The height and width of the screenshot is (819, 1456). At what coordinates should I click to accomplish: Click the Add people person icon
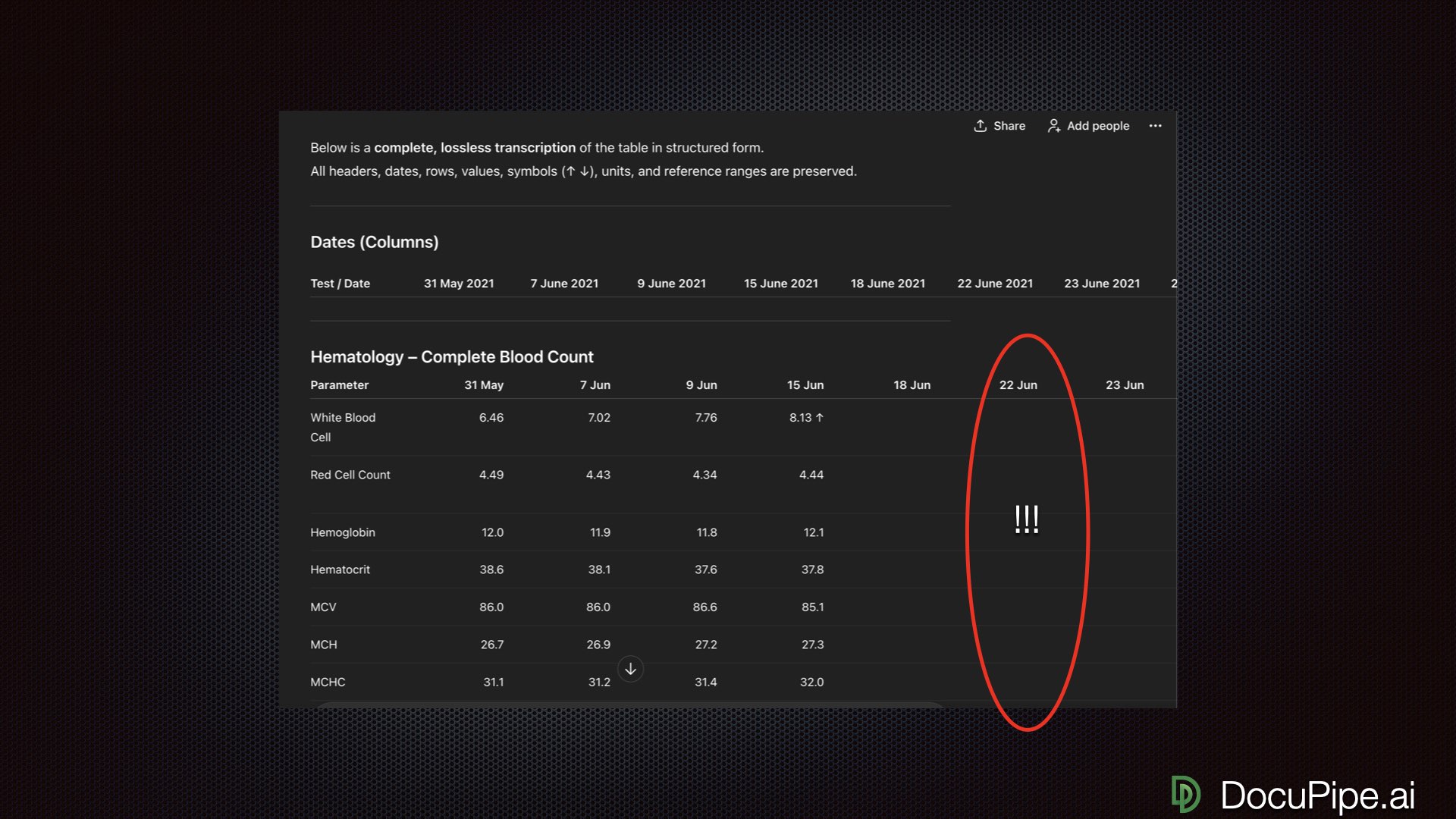(x=1054, y=126)
